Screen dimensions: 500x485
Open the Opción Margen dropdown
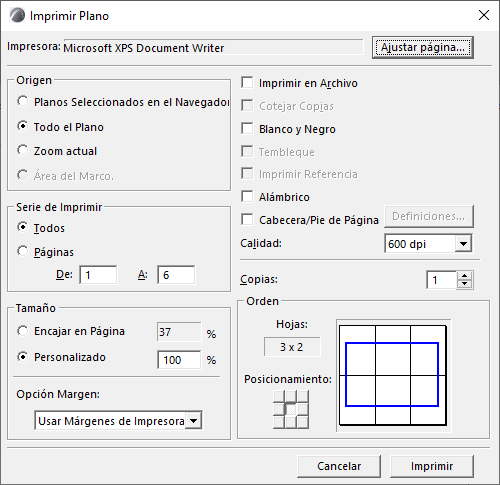point(118,421)
